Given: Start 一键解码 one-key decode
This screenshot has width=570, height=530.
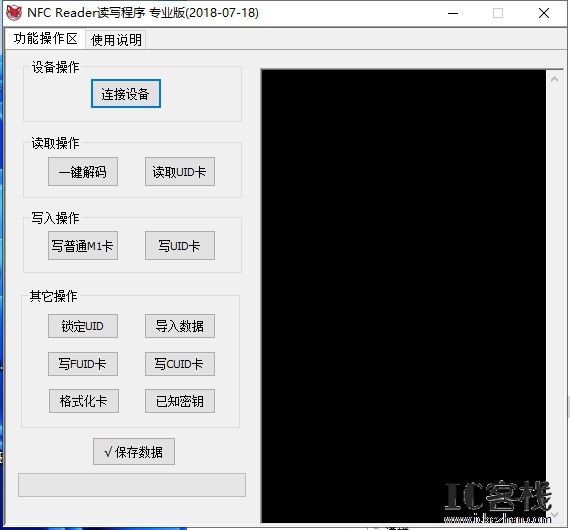Looking at the screenshot, I should point(83,172).
